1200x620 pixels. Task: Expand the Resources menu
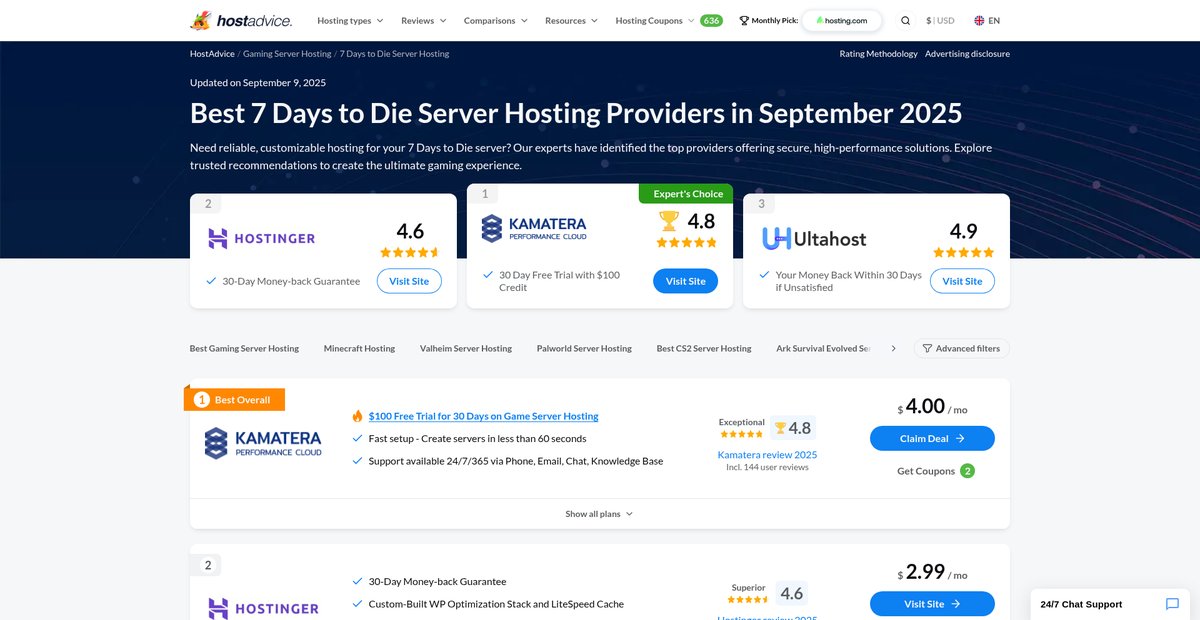coord(571,20)
